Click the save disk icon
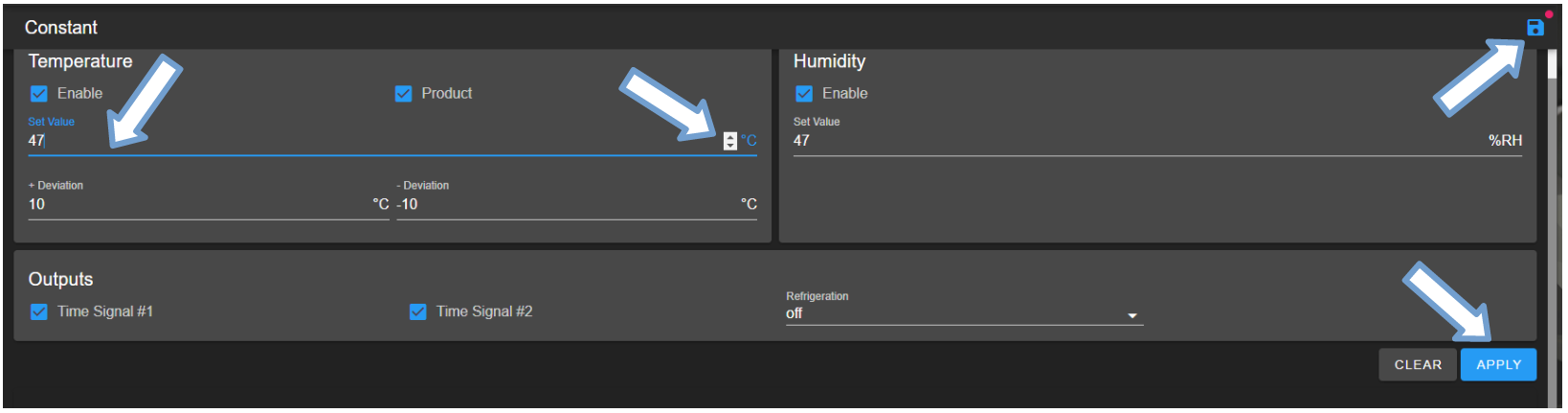 pos(1535,27)
